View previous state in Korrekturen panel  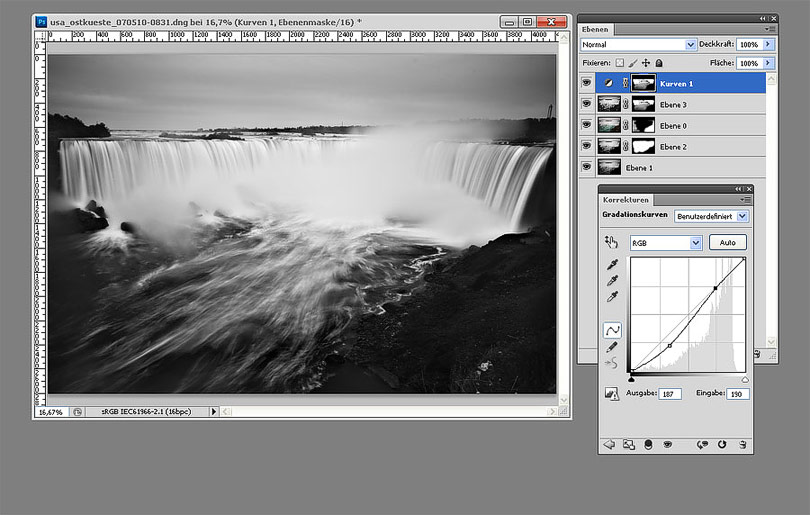pyautogui.click(x=702, y=445)
